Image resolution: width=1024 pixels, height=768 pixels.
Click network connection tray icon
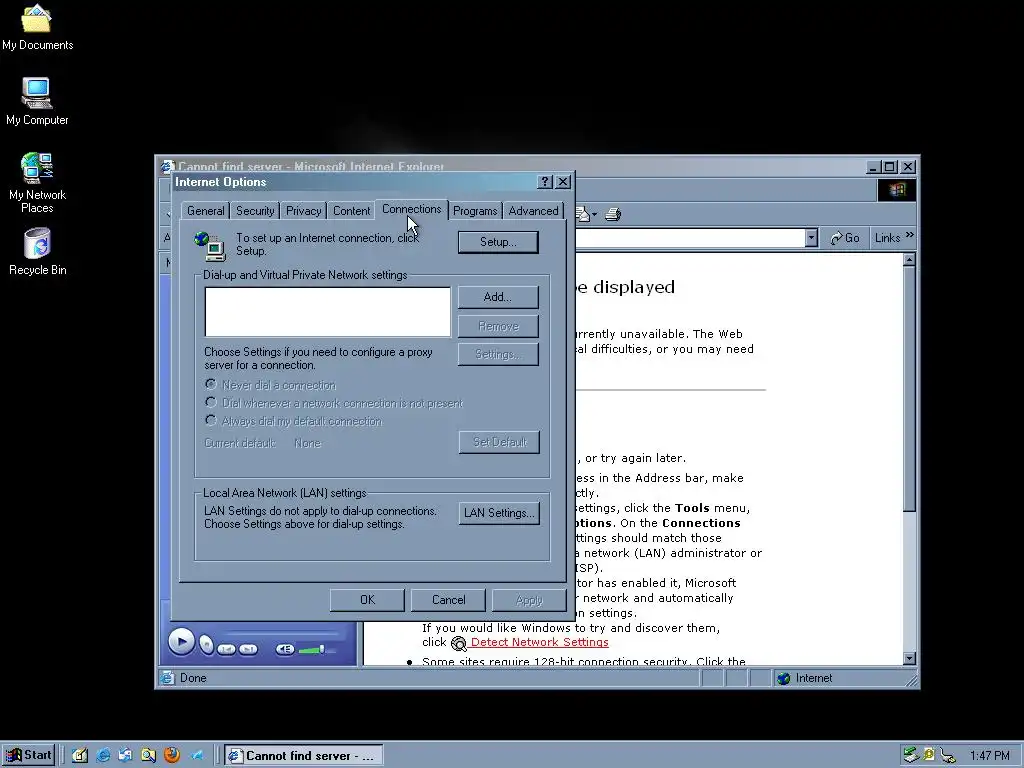(x=948, y=756)
